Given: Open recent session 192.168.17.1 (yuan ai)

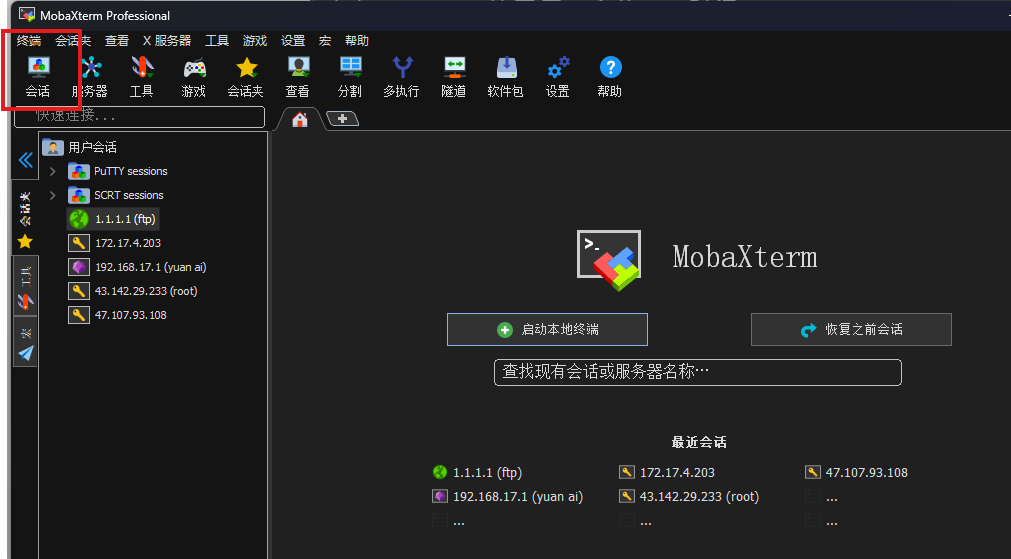Looking at the screenshot, I should tap(507, 496).
